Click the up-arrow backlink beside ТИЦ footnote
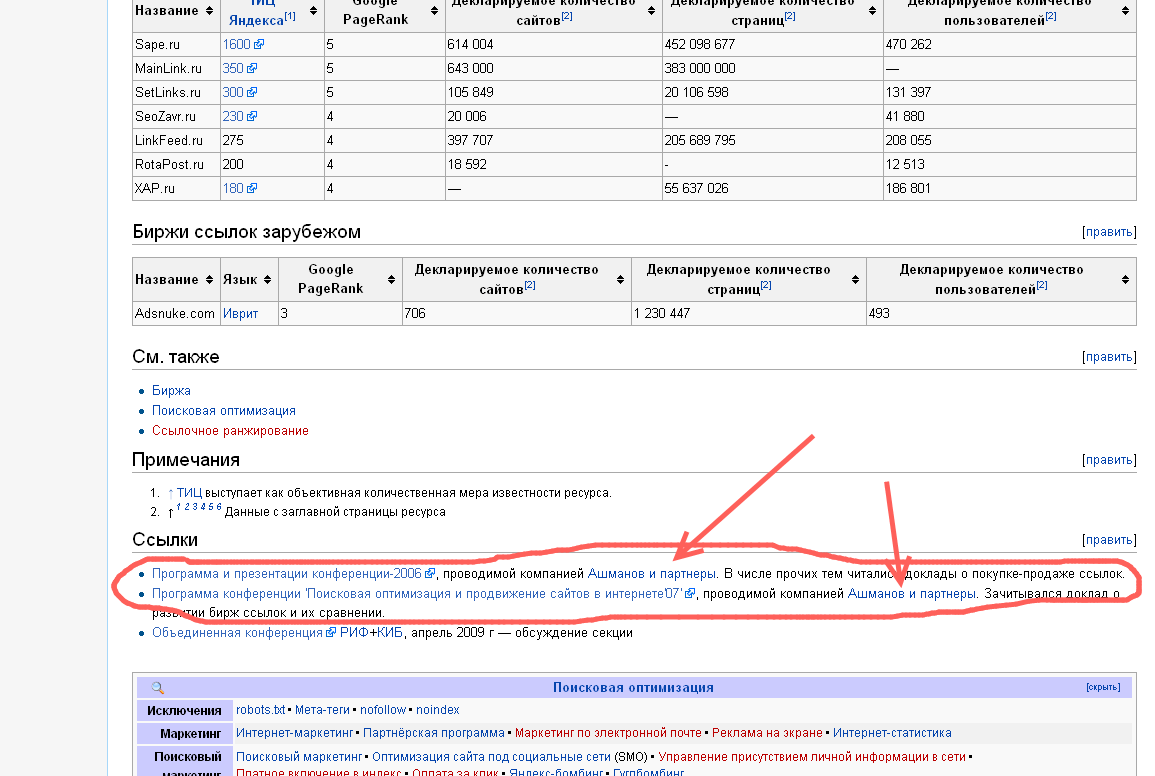The image size is (1155, 776). point(170,493)
